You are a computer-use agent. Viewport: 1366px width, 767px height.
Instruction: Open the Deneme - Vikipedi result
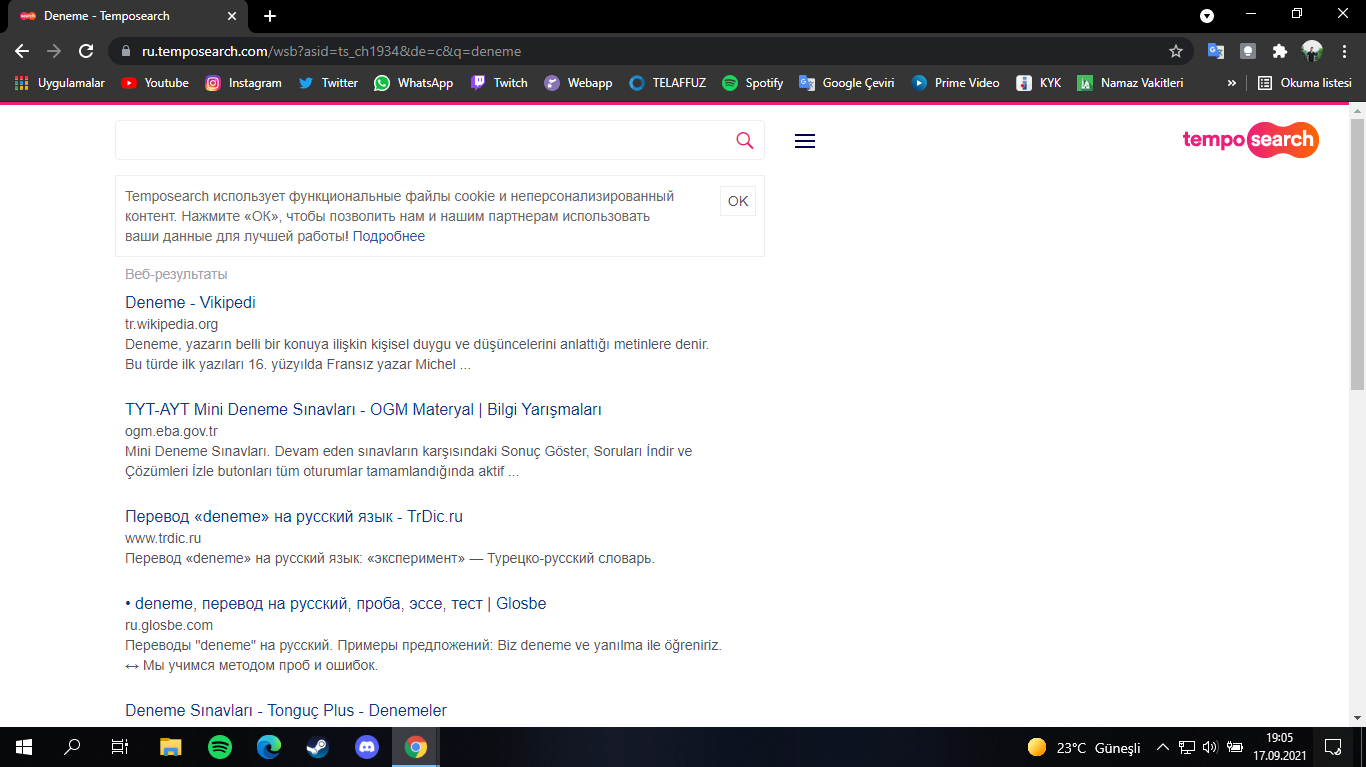(190, 302)
